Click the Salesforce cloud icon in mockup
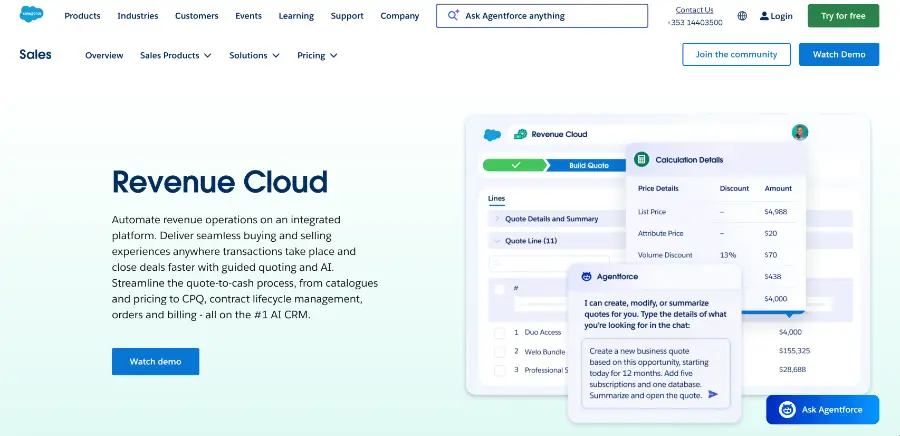This screenshot has width=900, height=436. click(x=492, y=135)
